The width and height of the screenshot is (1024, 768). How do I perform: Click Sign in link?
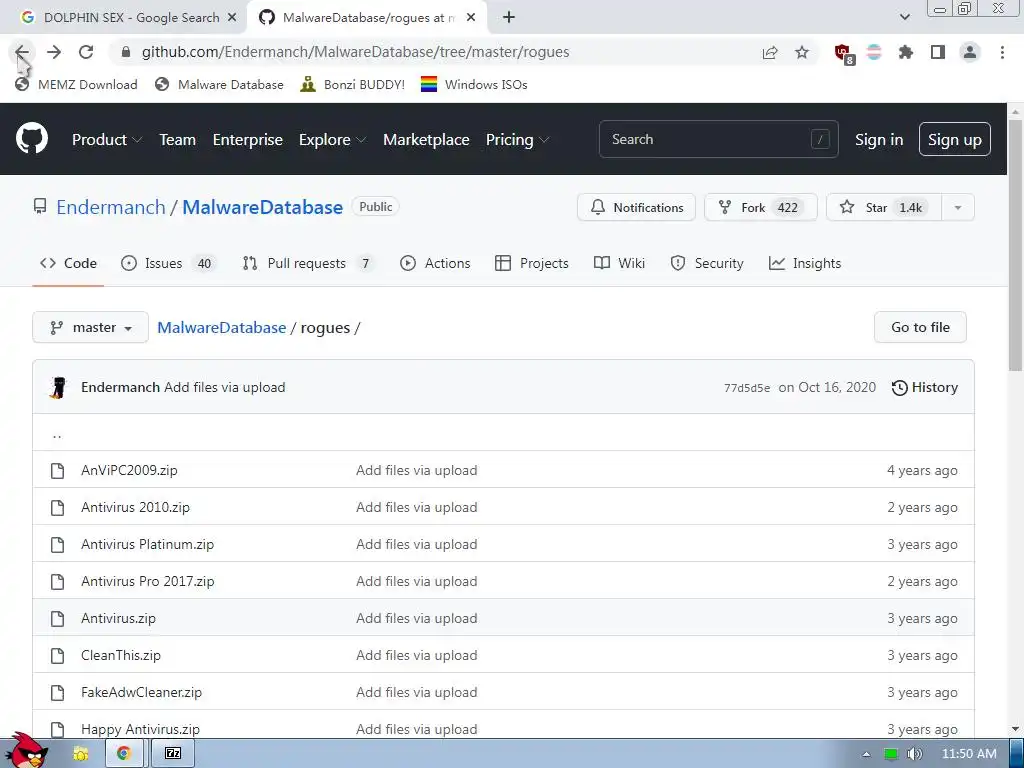879,140
